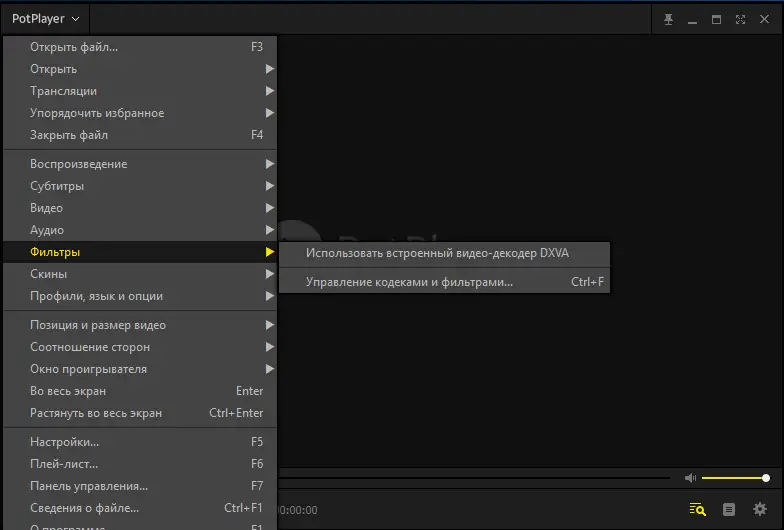The height and width of the screenshot is (530, 784).
Task: Mute audio with the speaker icon
Action: pyautogui.click(x=690, y=478)
